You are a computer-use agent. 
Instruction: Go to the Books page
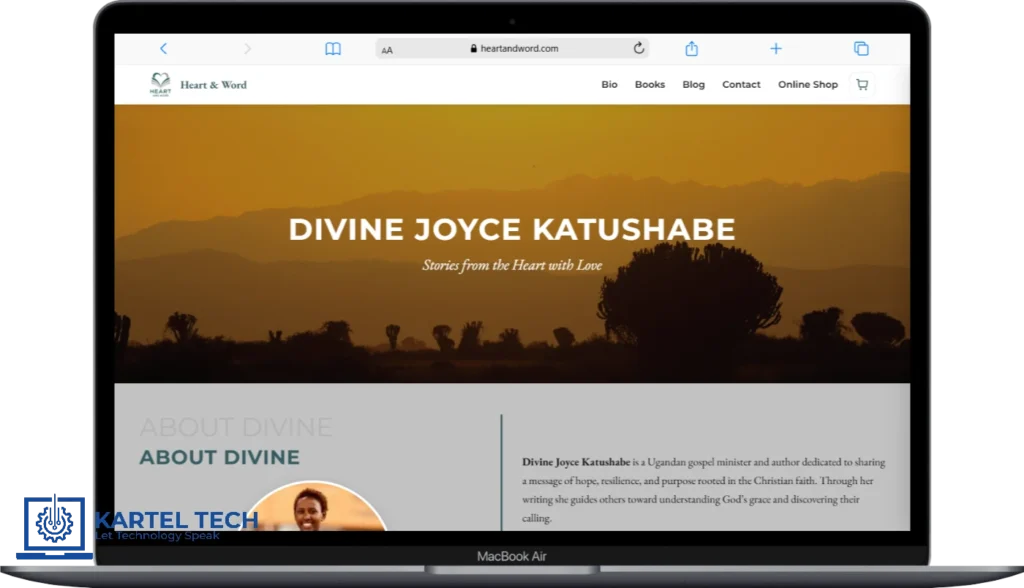[x=649, y=85]
